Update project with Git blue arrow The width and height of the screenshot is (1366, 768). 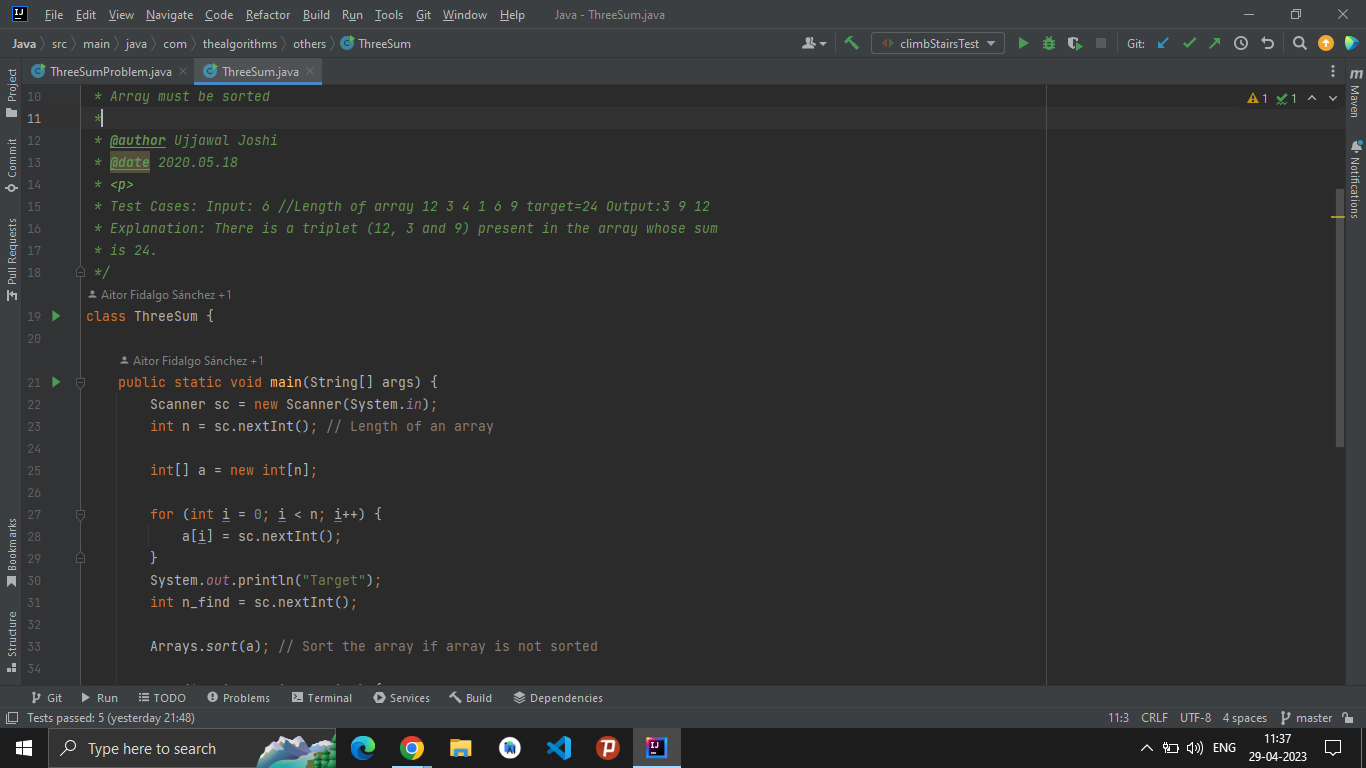1163,43
